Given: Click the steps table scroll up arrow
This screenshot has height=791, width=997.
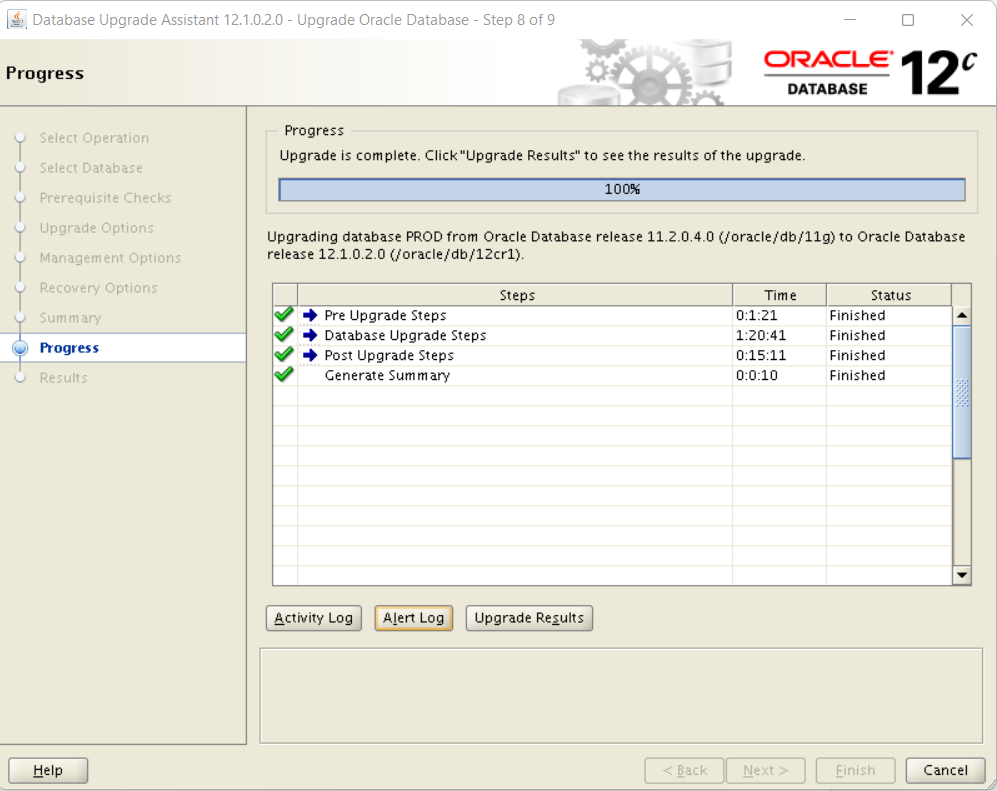Looking at the screenshot, I should [x=962, y=315].
